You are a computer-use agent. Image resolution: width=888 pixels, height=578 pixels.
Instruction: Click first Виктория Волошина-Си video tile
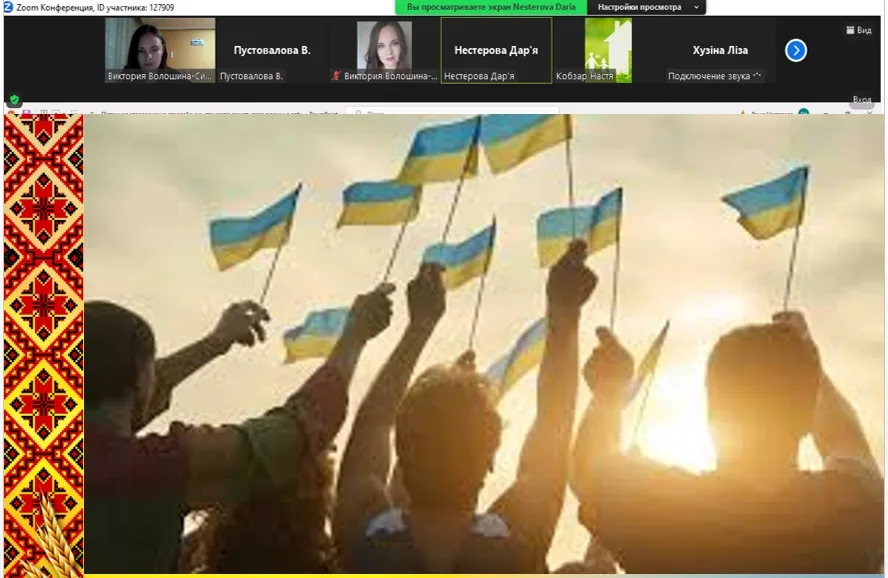[160, 48]
